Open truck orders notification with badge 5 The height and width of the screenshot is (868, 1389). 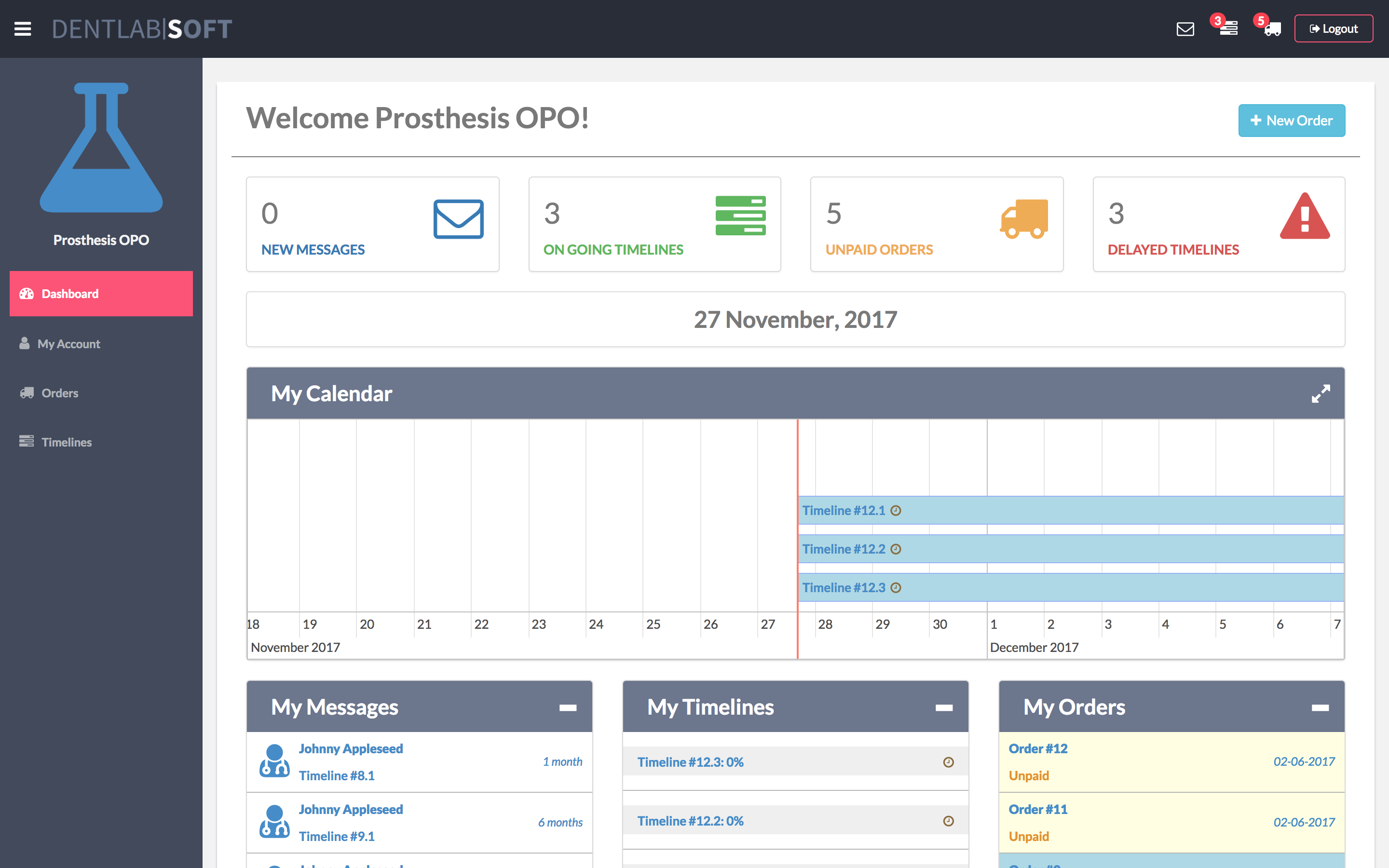pos(1272,29)
